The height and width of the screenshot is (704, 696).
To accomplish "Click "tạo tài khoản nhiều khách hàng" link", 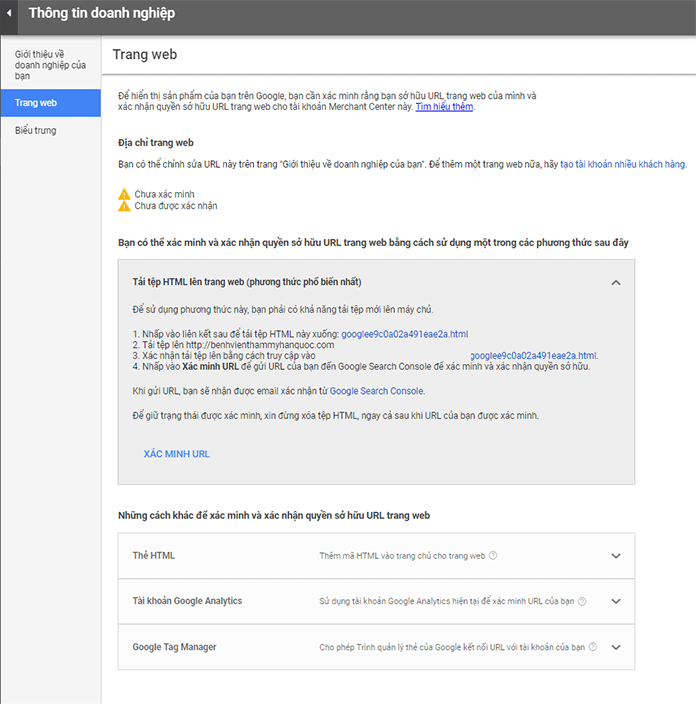I will point(622,163).
